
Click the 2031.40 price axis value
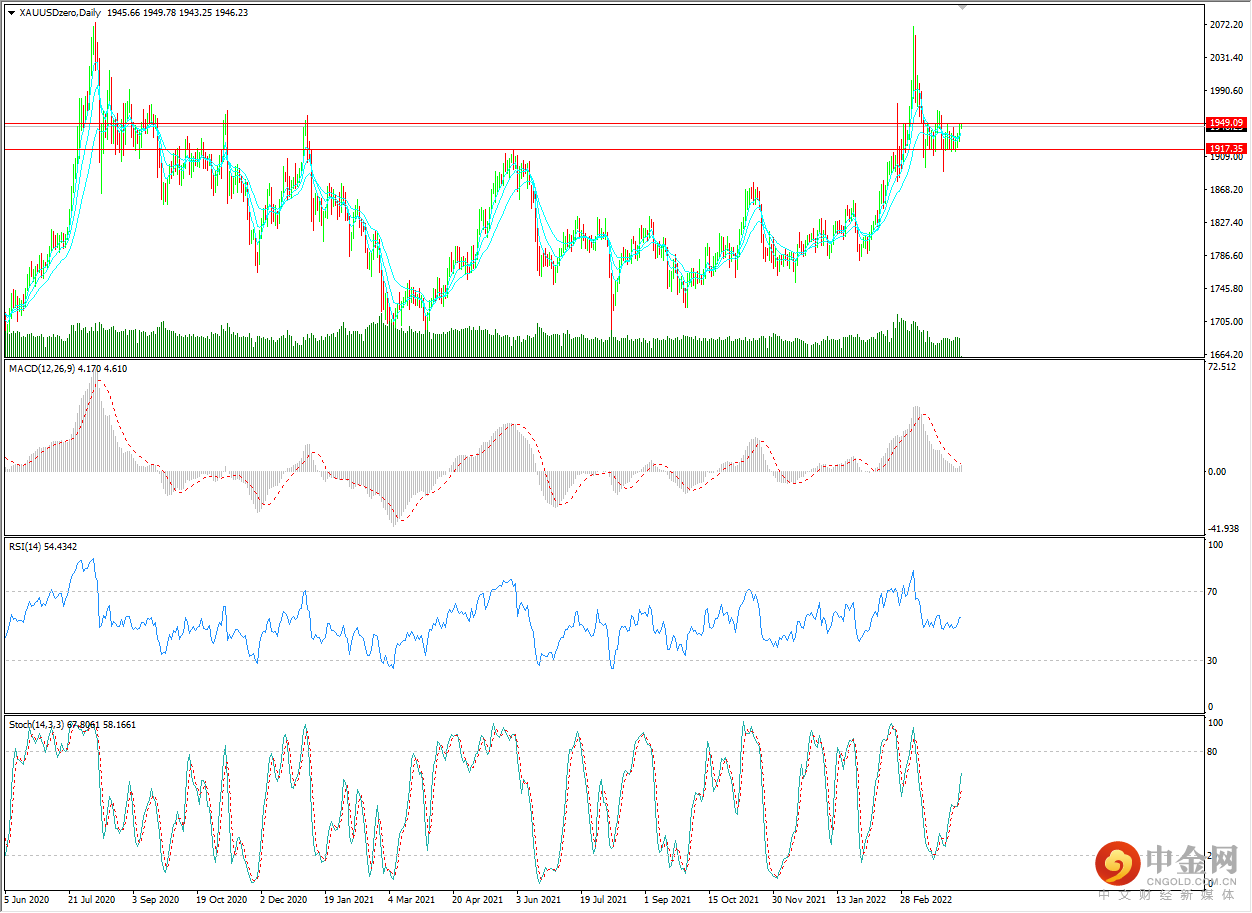(x=1225, y=58)
